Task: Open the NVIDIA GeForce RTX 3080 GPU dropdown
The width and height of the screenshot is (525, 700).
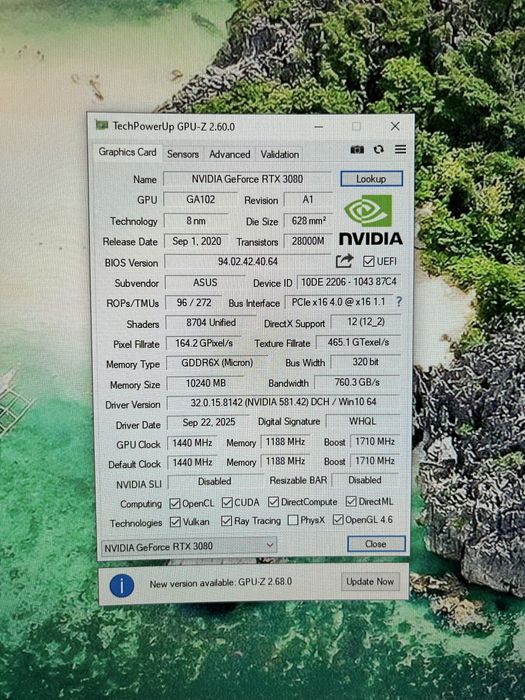Action: coord(189,546)
